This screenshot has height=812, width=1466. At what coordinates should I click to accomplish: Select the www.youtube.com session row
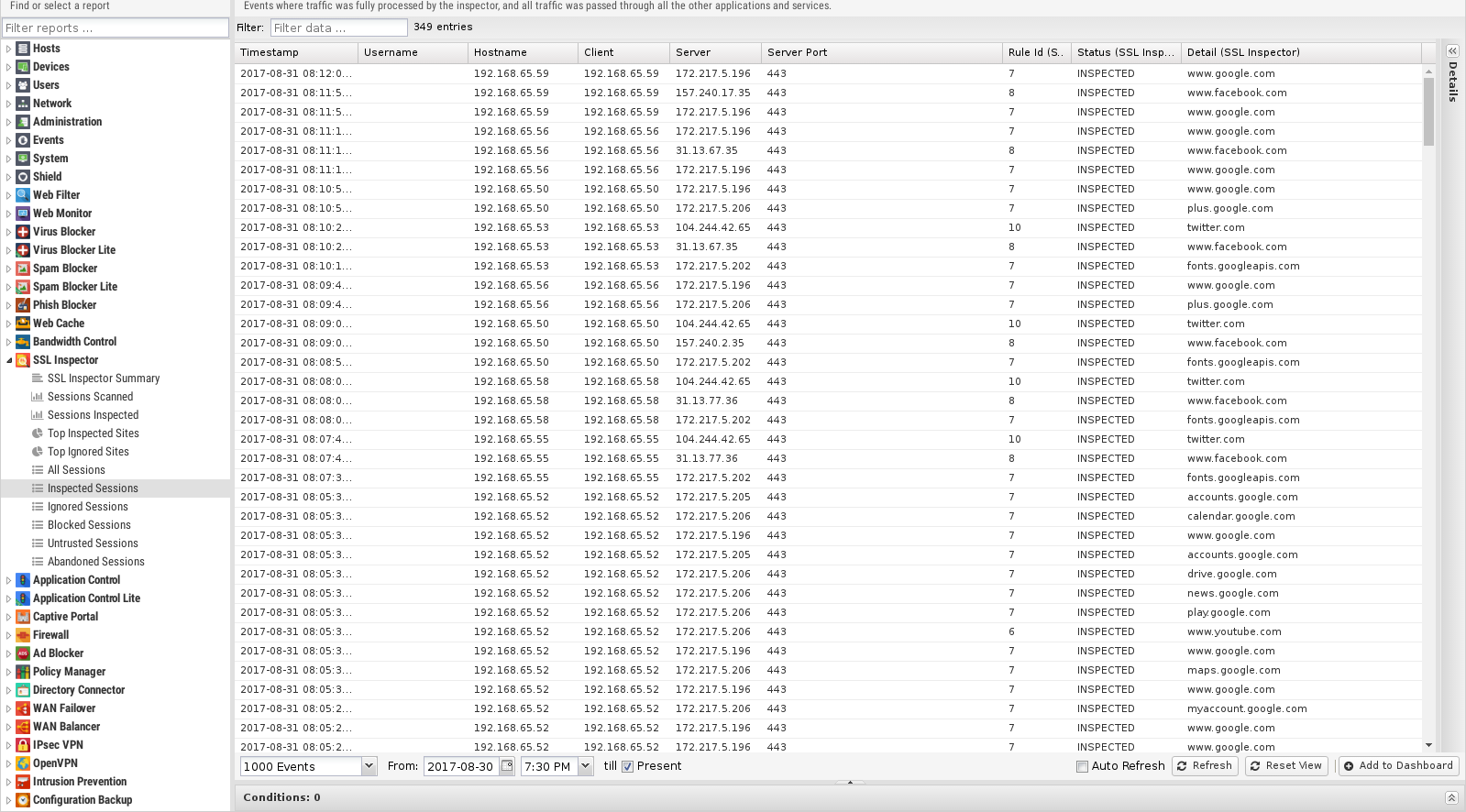click(x=828, y=631)
